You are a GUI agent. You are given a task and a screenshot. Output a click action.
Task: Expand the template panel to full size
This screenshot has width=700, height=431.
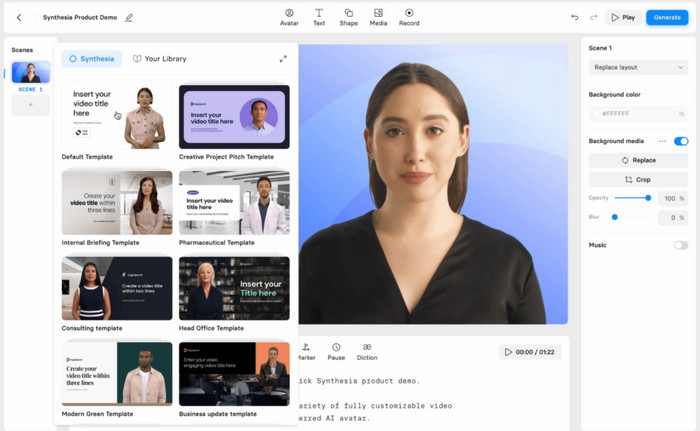click(x=283, y=59)
